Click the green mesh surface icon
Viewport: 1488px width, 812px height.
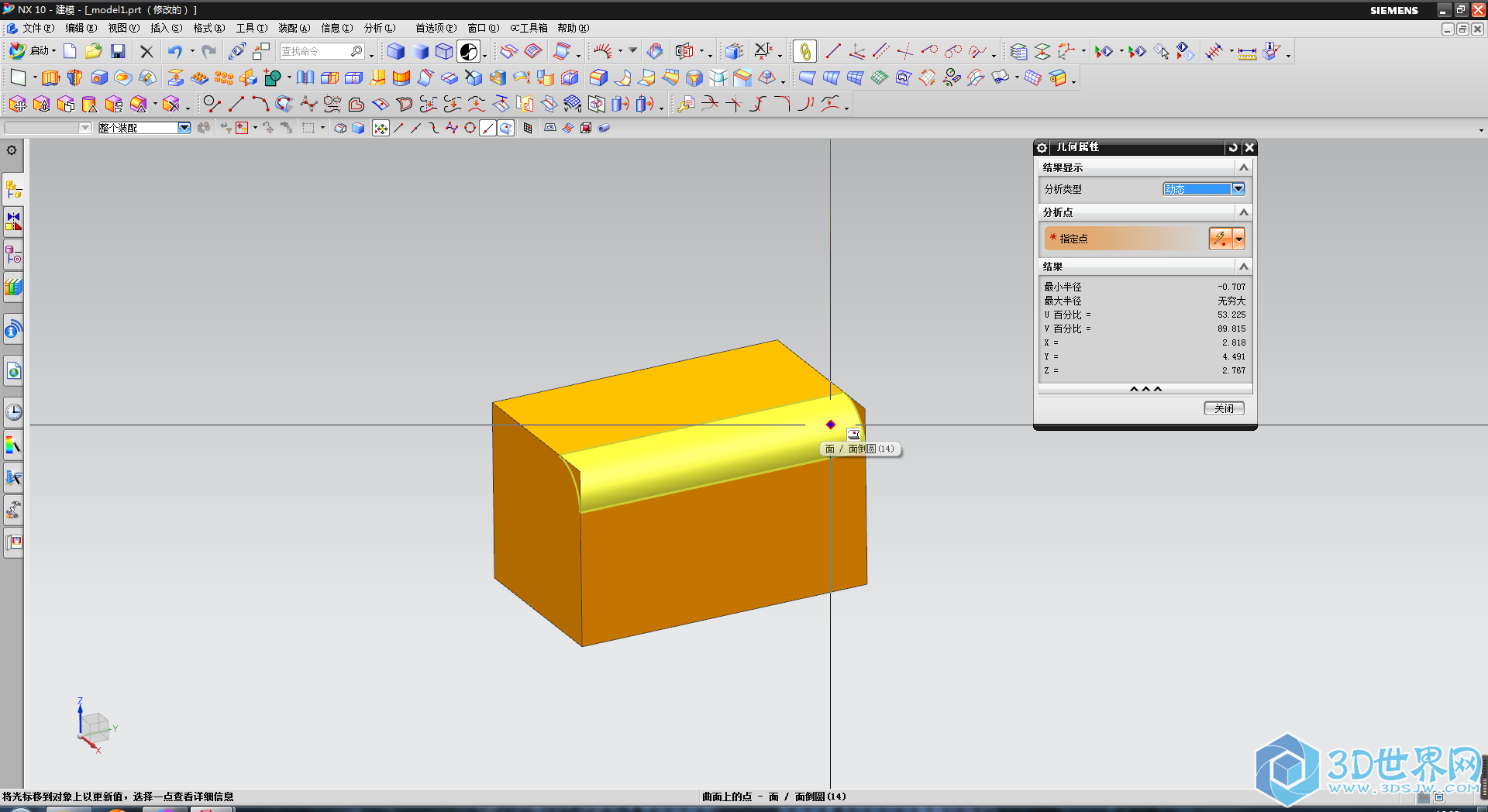click(879, 77)
